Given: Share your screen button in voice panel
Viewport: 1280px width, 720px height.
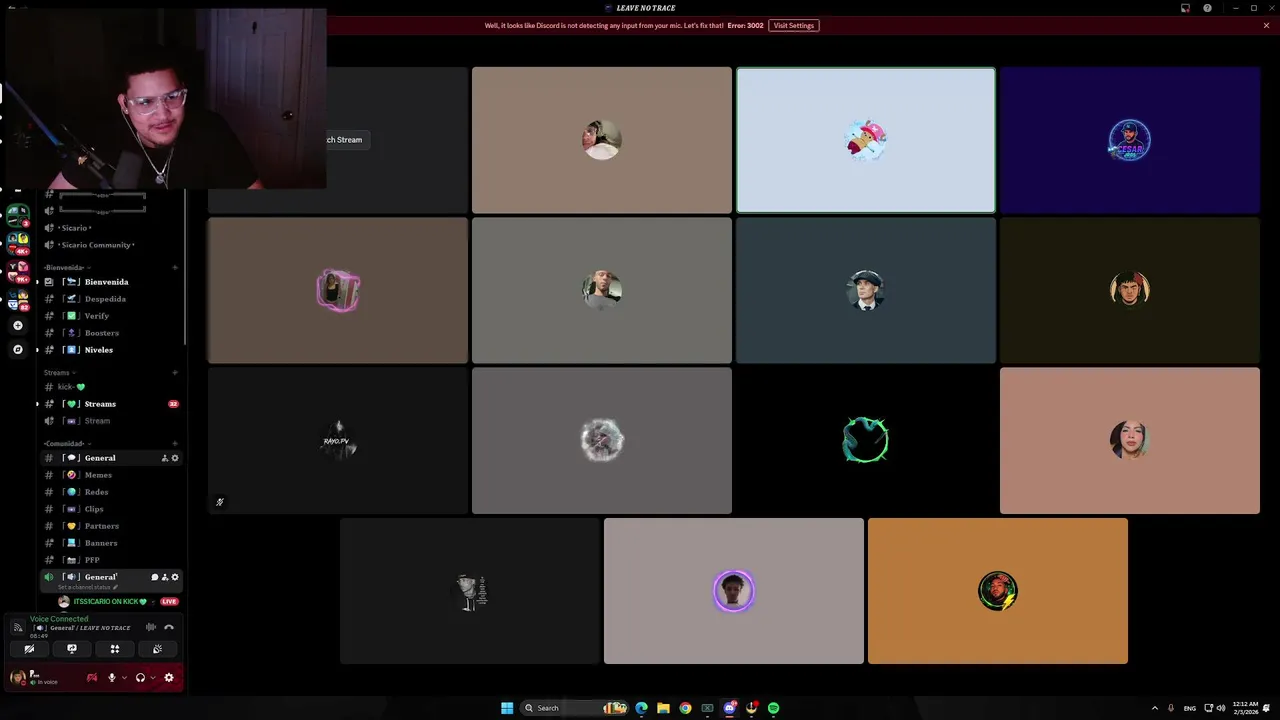Looking at the screenshot, I should [x=72, y=649].
